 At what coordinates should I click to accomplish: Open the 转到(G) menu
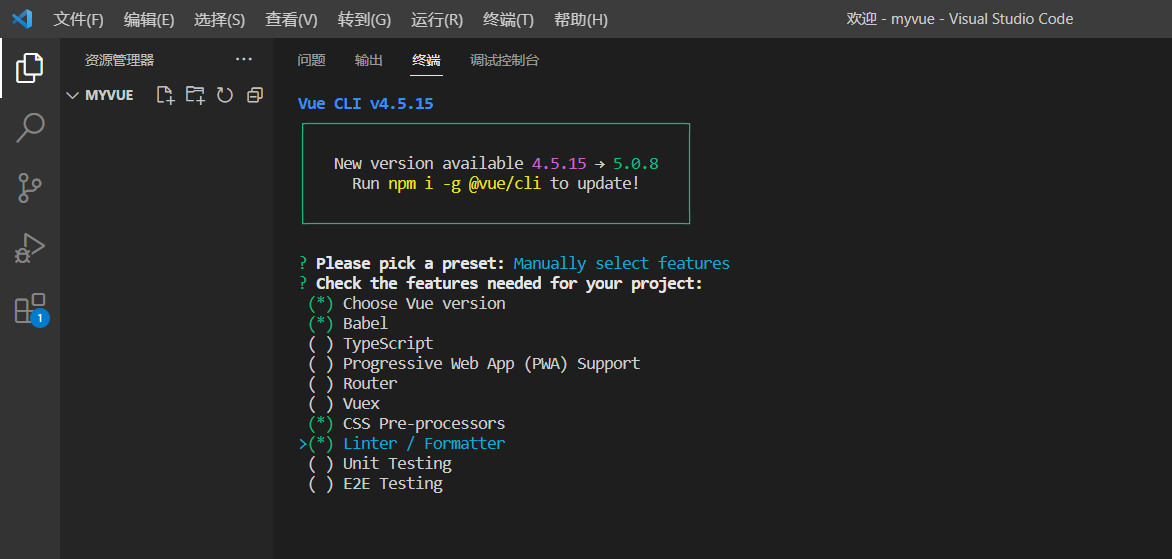364,19
